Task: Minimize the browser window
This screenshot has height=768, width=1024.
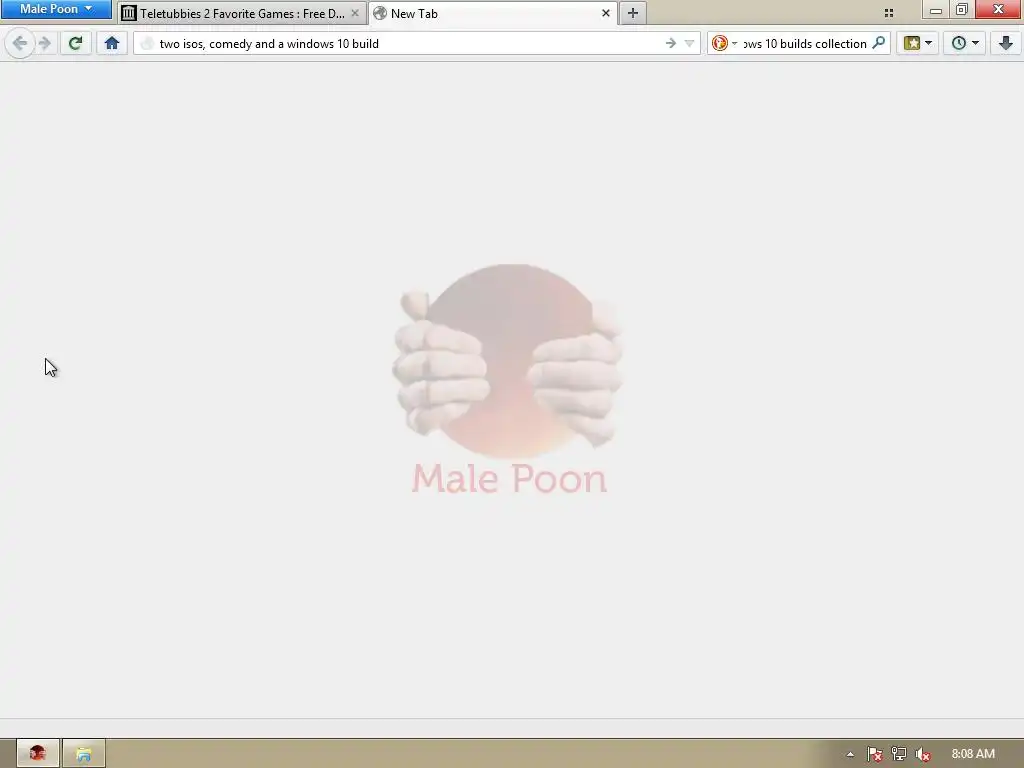Action: 936,9
